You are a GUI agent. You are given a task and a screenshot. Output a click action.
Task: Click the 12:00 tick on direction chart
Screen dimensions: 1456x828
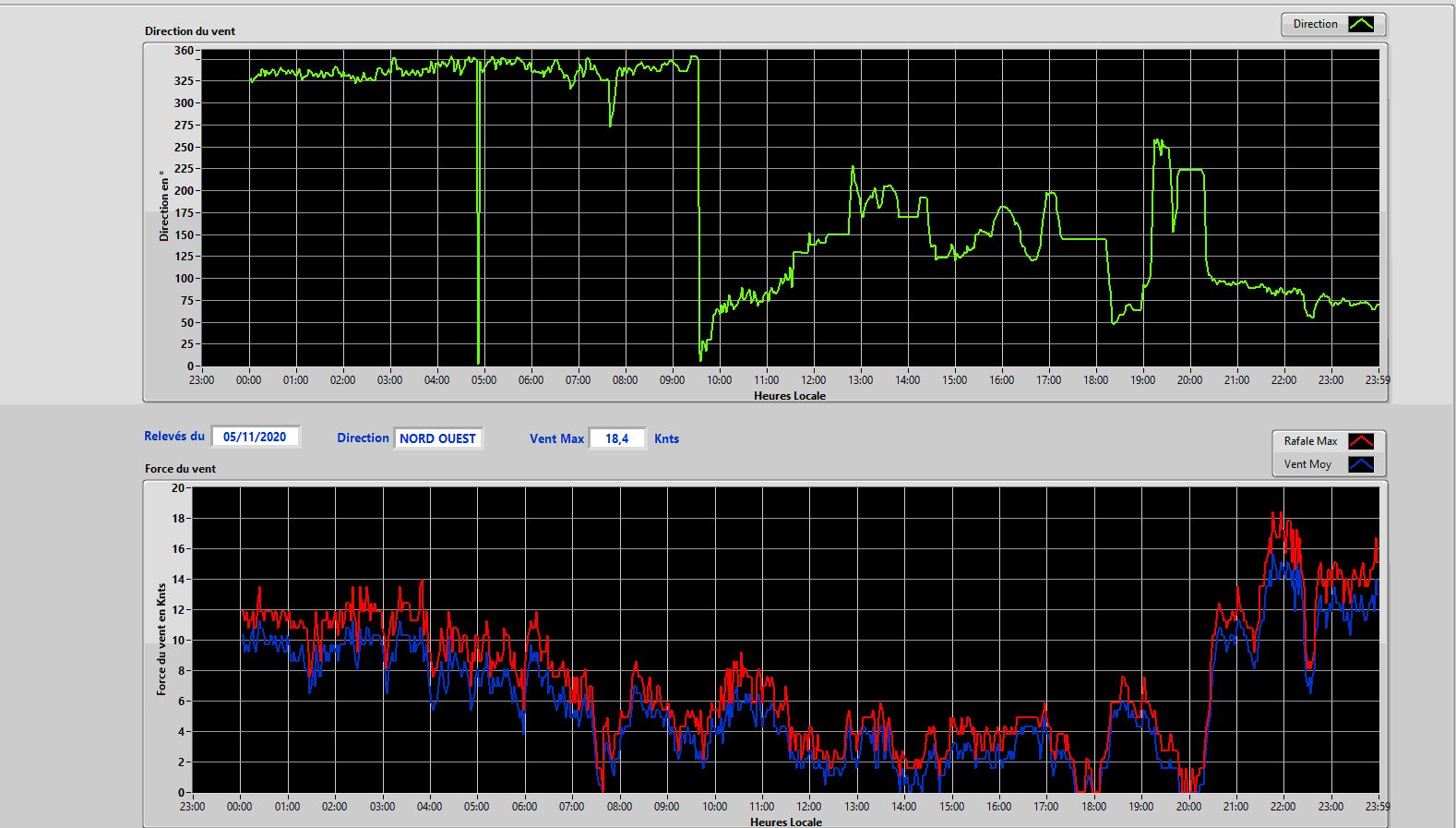click(814, 380)
